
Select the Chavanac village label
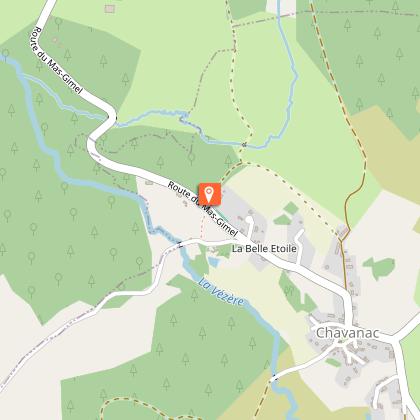click(x=348, y=333)
